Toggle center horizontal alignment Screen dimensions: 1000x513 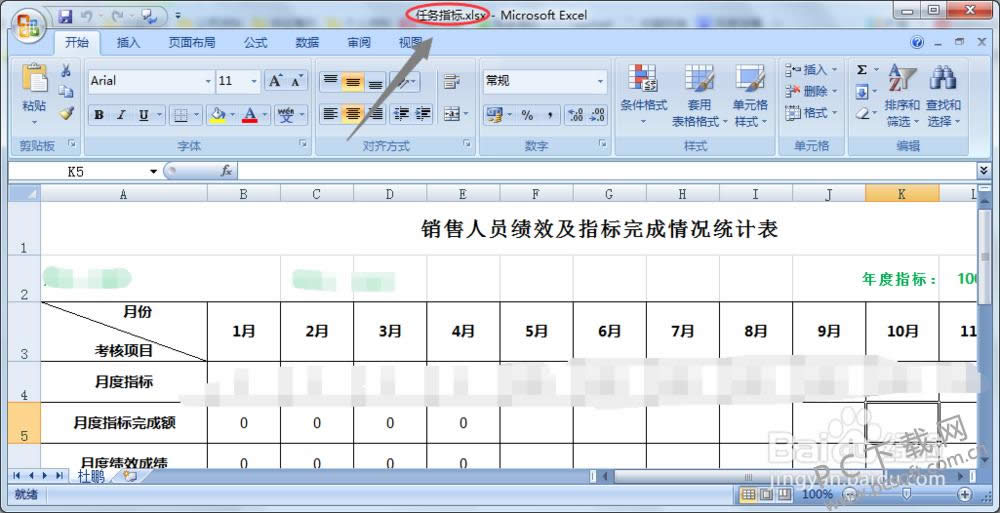point(352,115)
